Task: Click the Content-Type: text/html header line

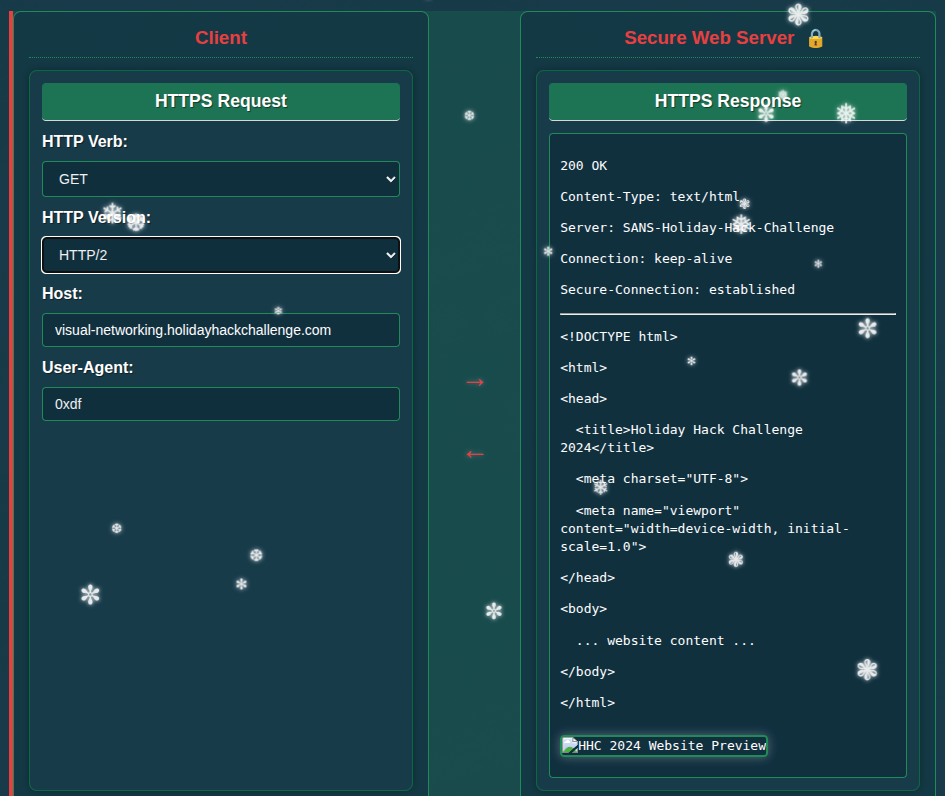Action: pos(650,197)
